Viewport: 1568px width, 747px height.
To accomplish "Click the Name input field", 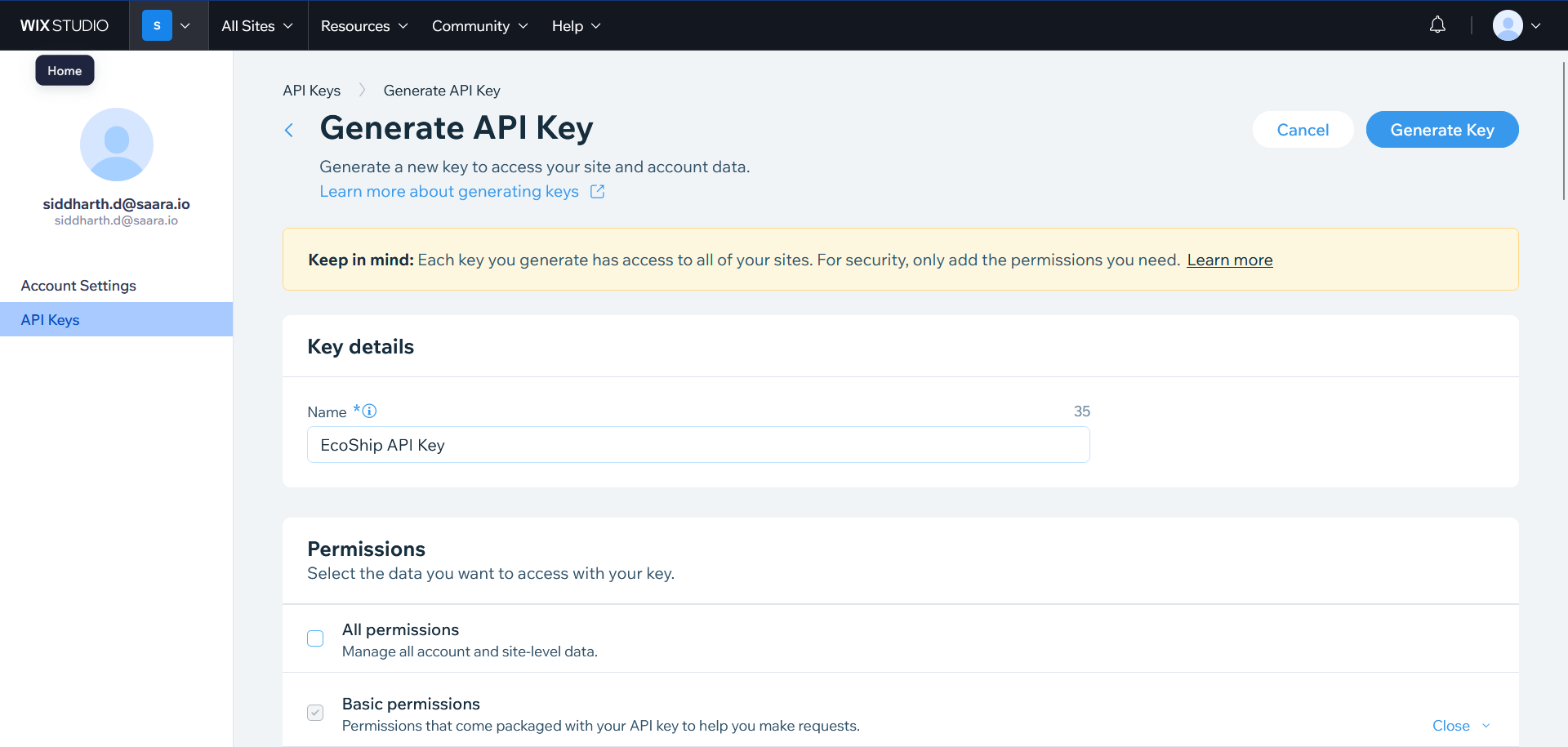I will [698, 445].
